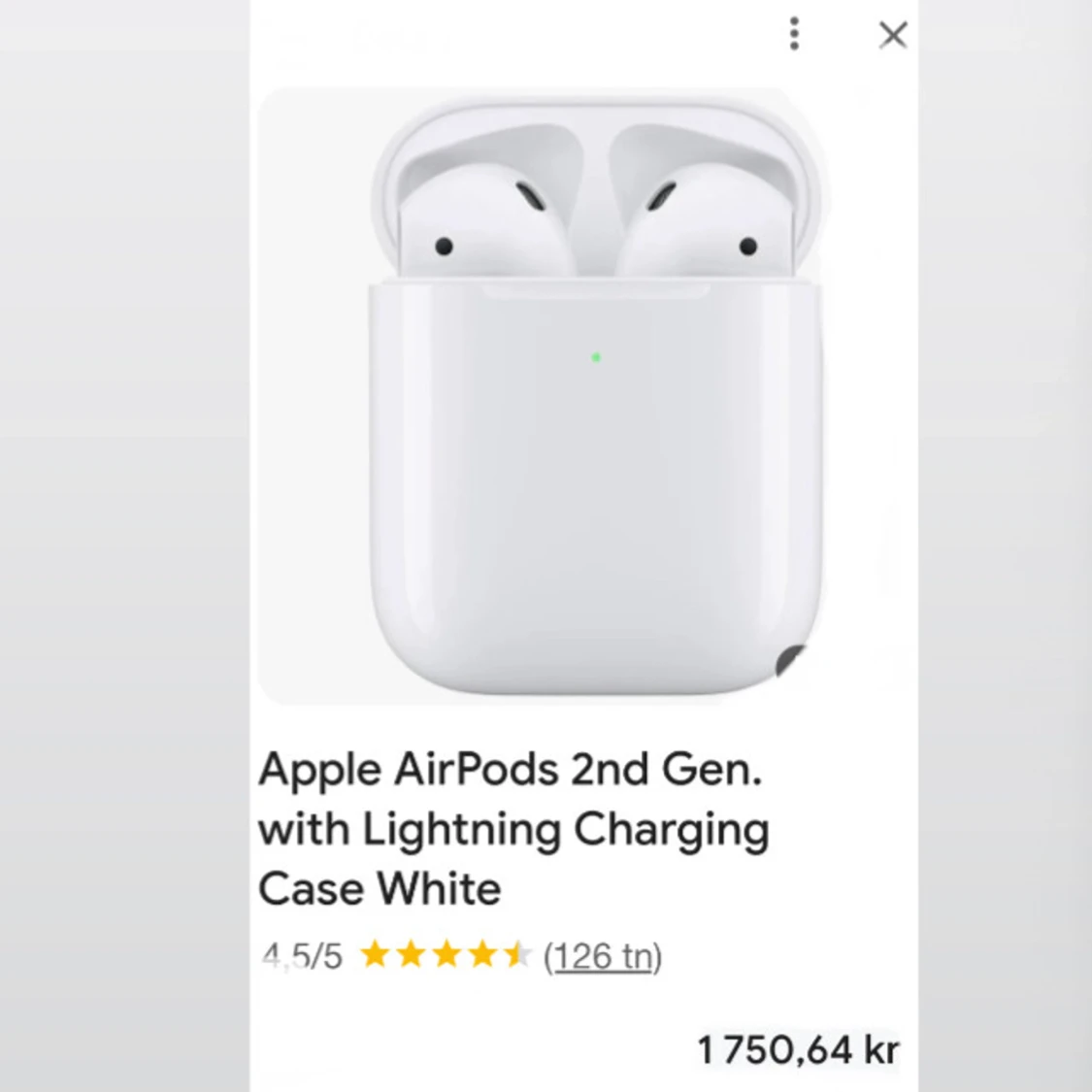Open the 126 tn reviews link

603,956
